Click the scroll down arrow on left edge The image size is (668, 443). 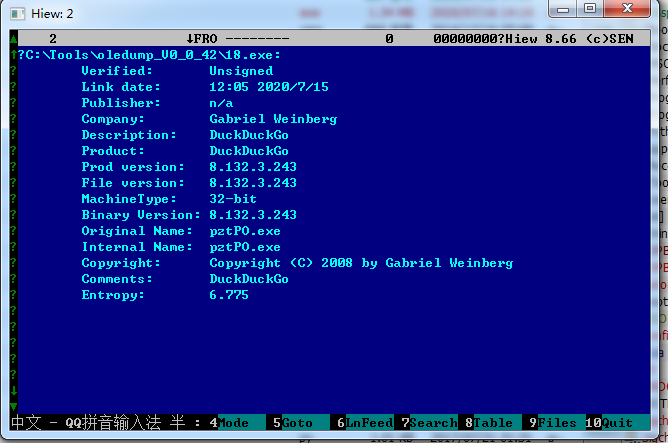tap(14, 406)
